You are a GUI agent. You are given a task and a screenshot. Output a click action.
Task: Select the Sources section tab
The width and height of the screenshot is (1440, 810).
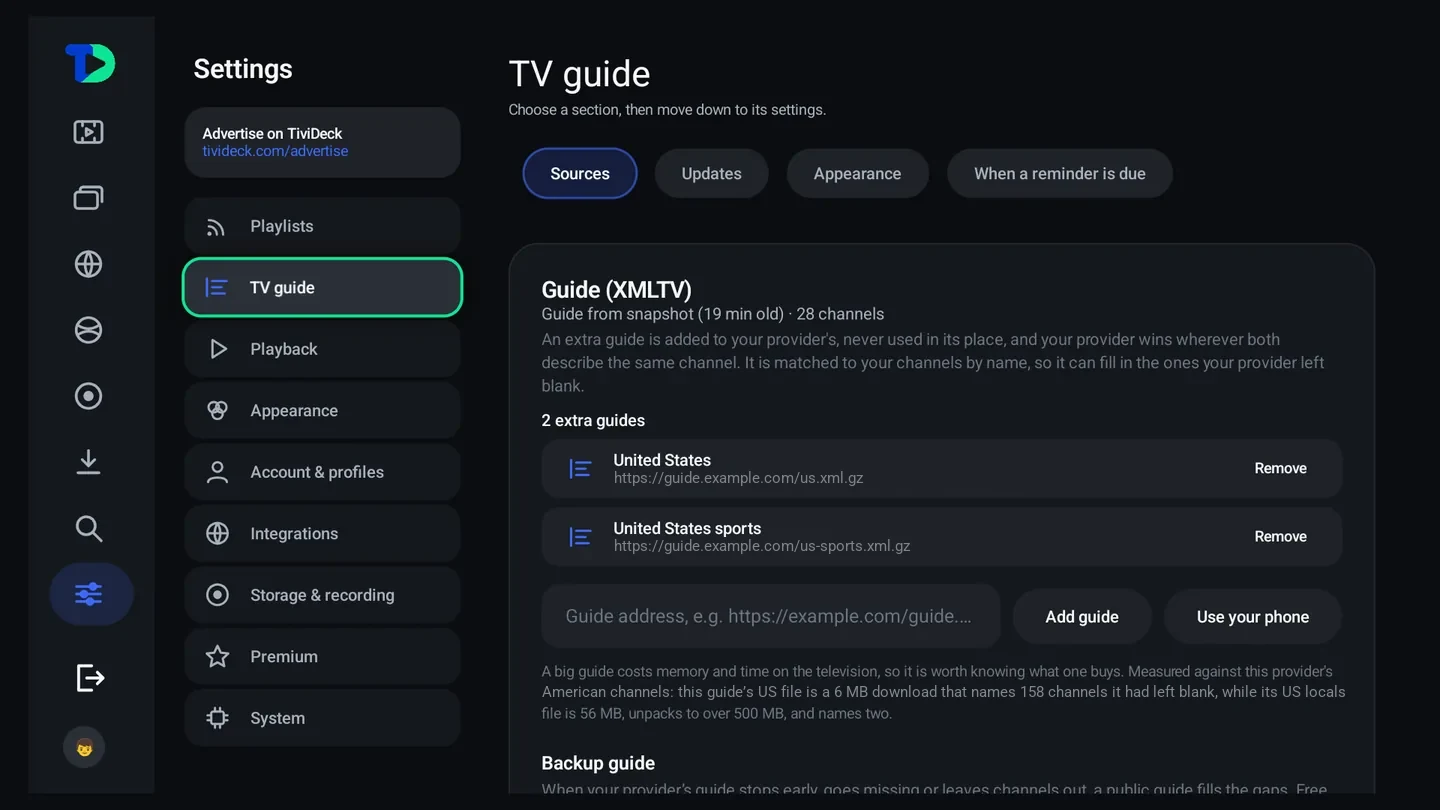click(580, 174)
